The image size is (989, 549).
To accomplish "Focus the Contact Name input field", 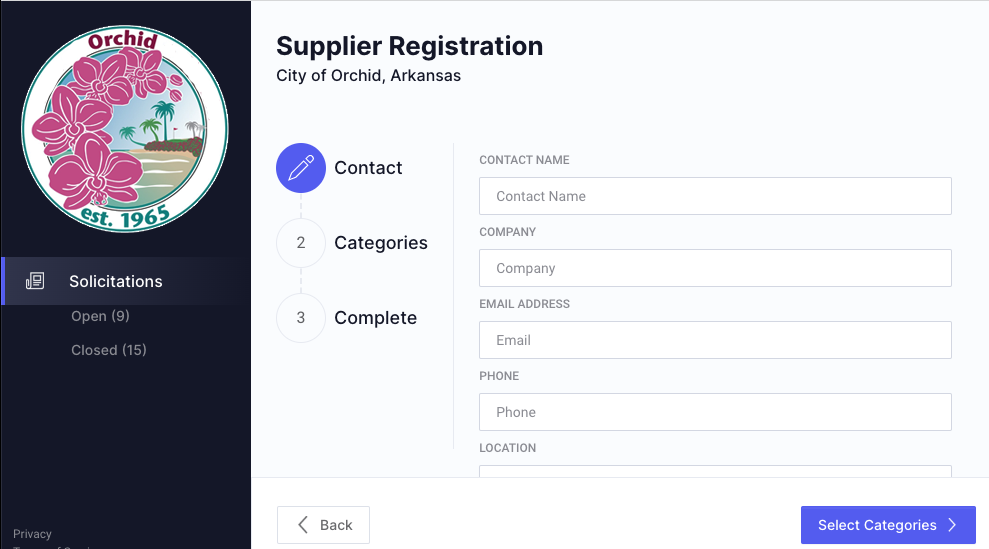I will pyautogui.click(x=715, y=196).
